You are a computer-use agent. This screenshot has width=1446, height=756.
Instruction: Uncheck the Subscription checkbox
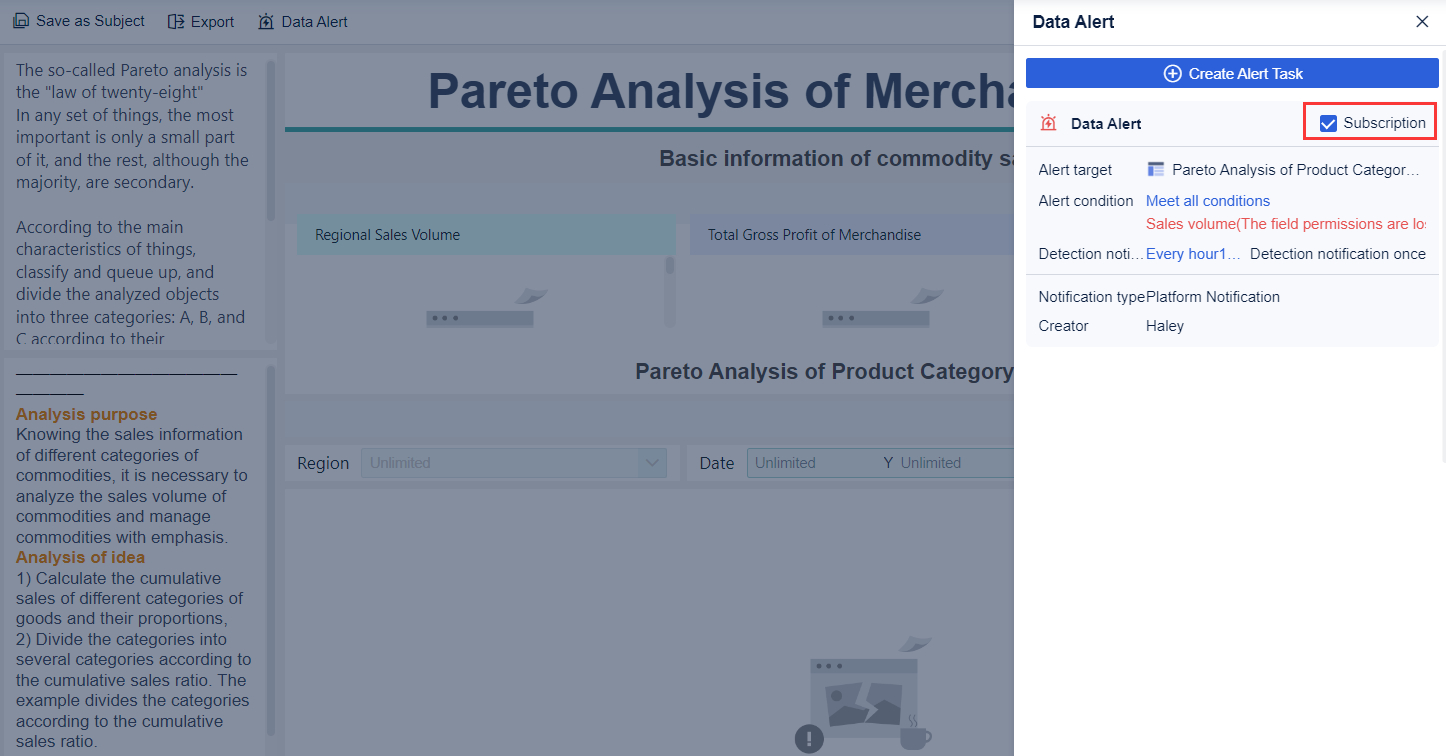(1328, 122)
